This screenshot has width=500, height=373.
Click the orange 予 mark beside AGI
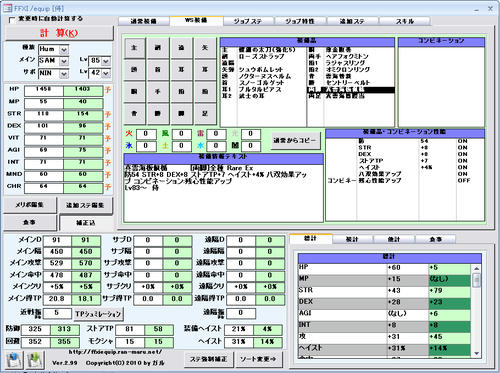tap(108, 151)
